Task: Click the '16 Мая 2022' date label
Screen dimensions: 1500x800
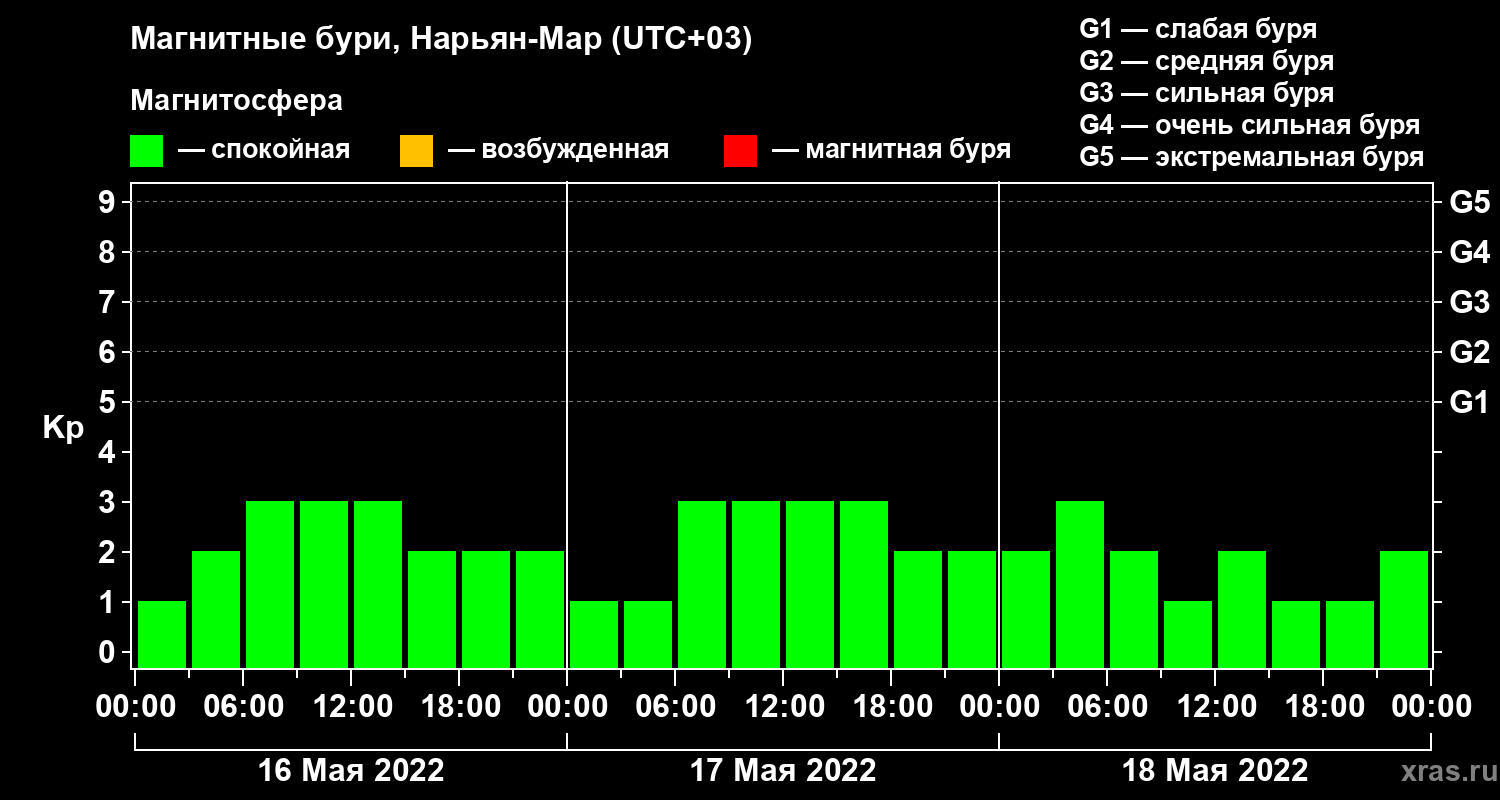Action: click(x=351, y=771)
